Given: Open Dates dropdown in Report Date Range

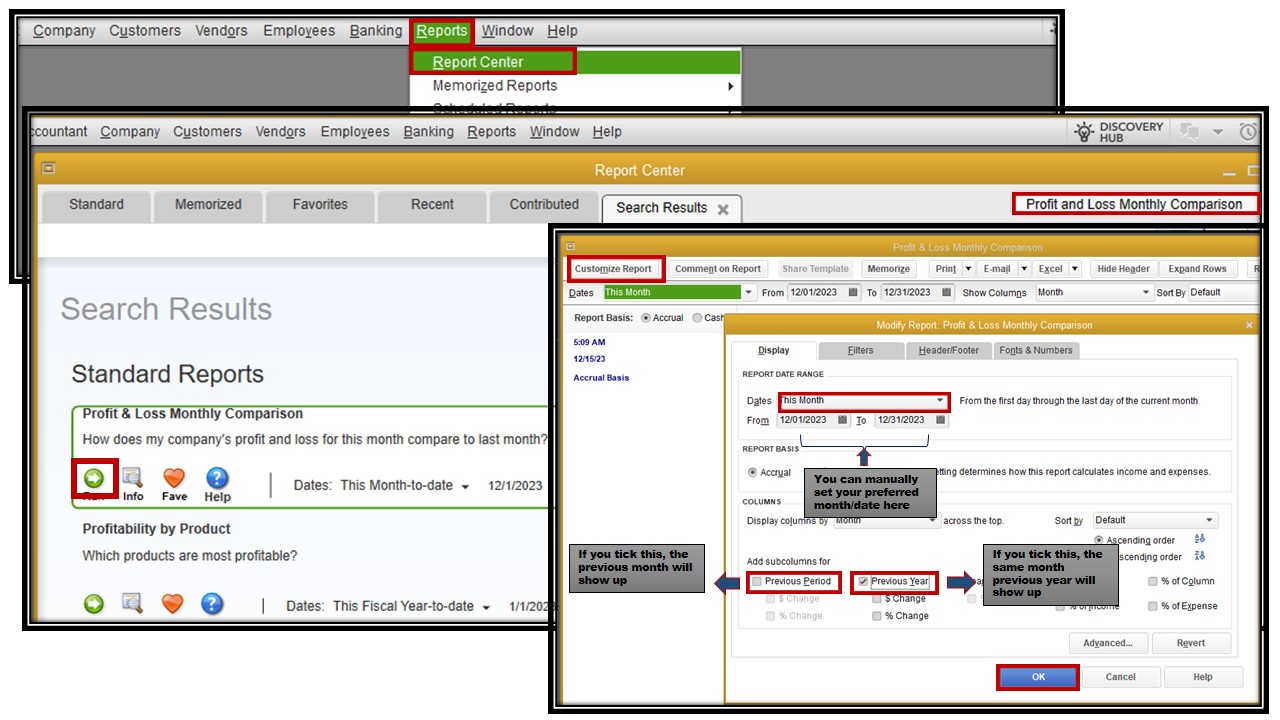Looking at the screenshot, I should [940, 401].
